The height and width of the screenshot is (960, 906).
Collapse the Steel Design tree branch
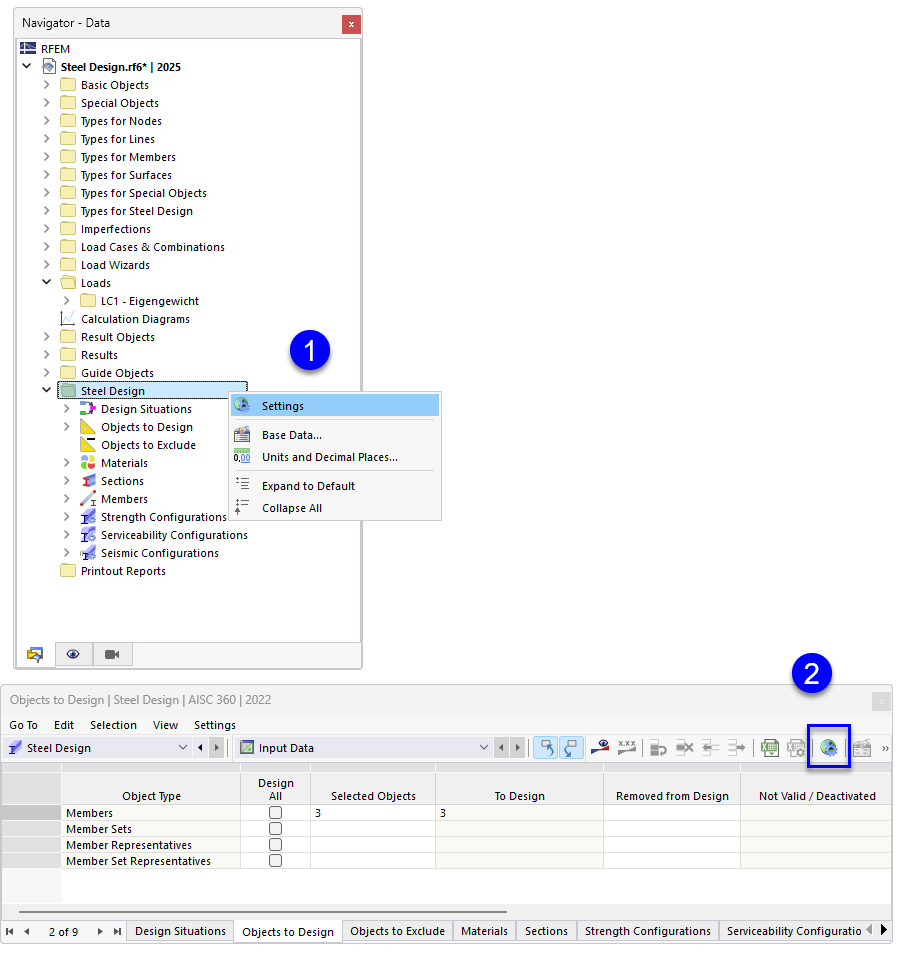46,390
